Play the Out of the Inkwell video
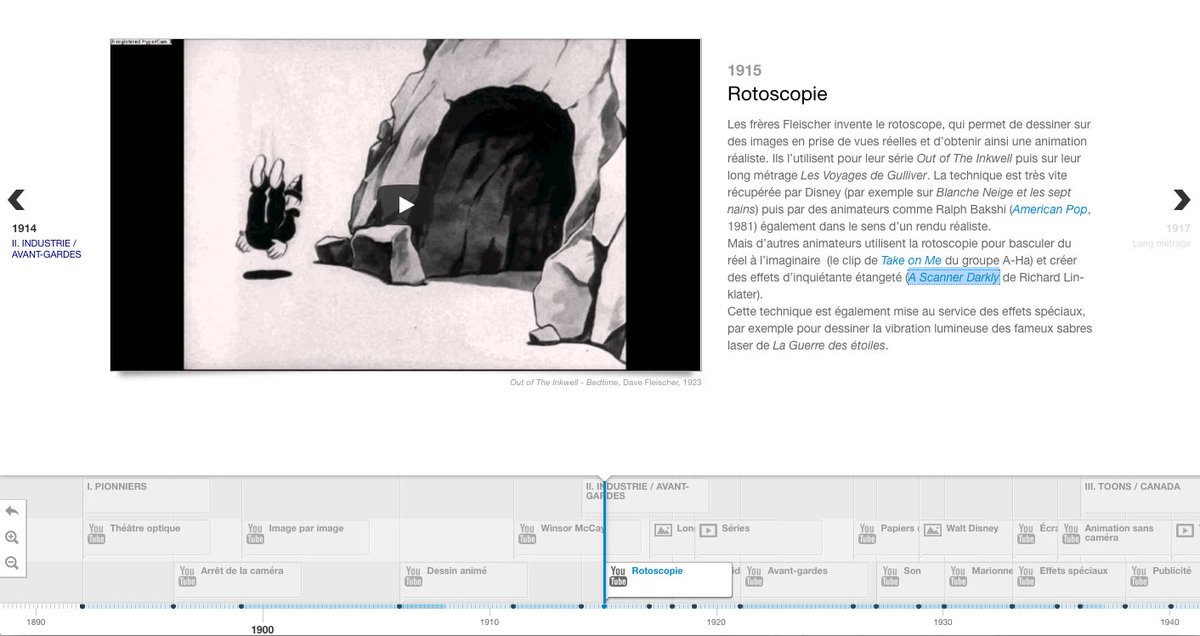 [403, 203]
